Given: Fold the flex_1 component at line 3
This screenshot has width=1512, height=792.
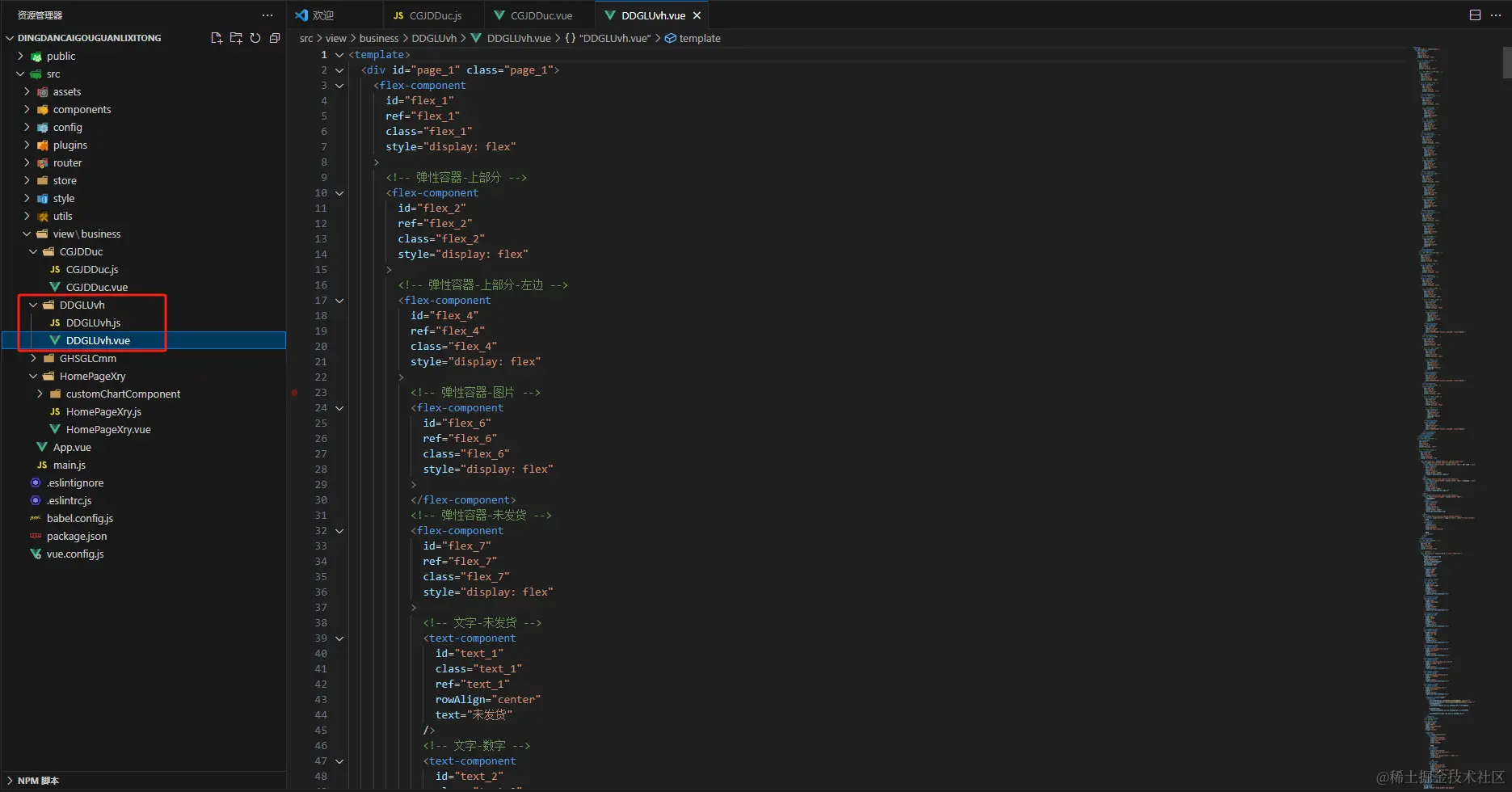Looking at the screenshot, I should [x=339, y=86].
